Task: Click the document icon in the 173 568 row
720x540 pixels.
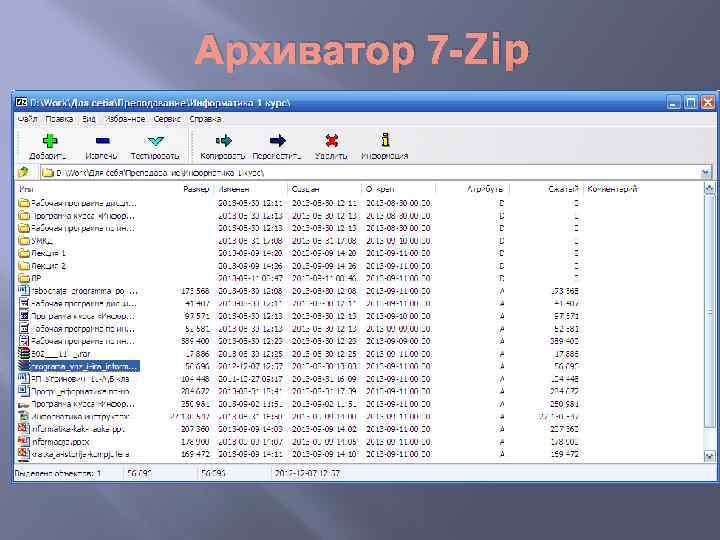Action: tap(24, 290)
